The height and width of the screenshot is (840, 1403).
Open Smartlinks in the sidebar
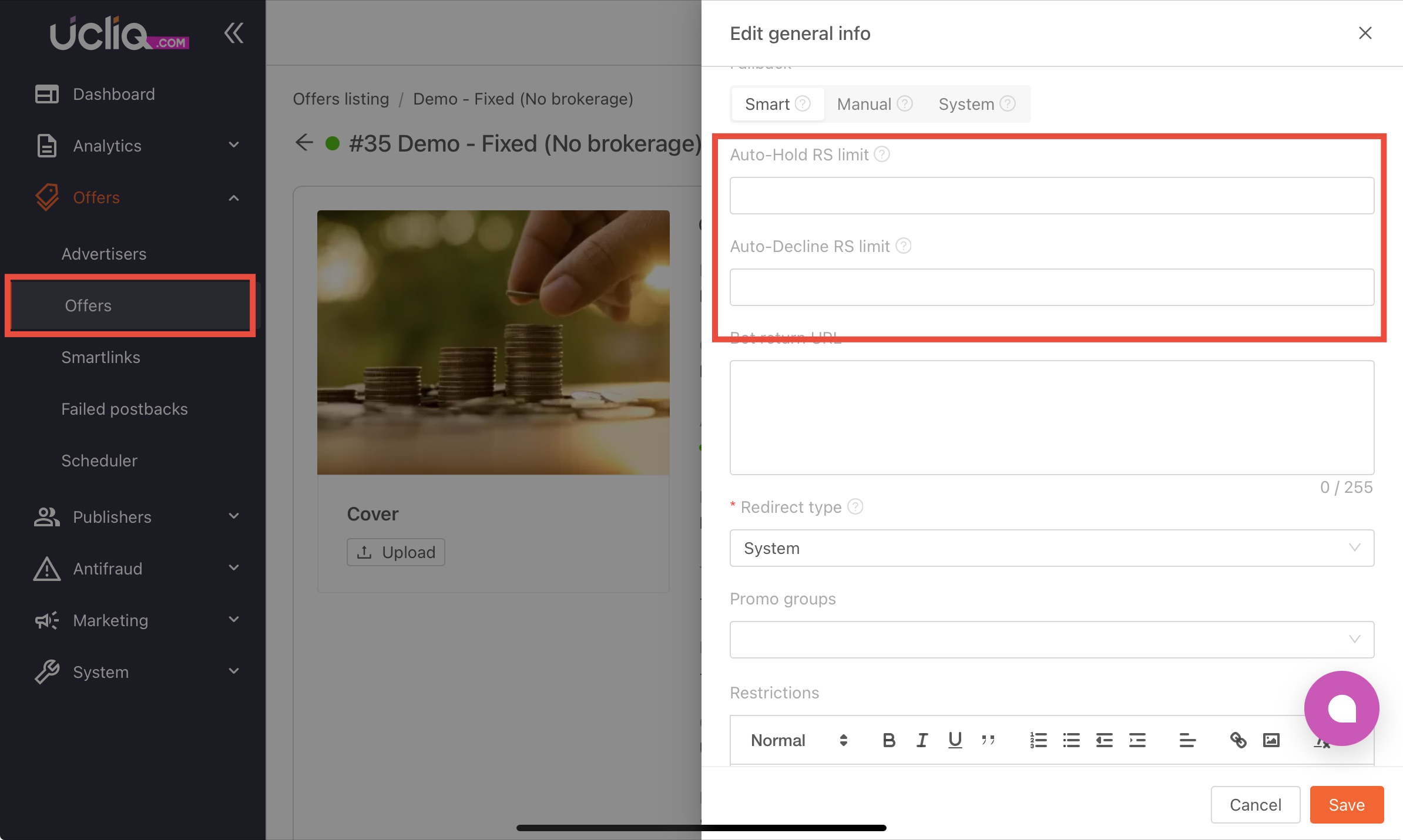(100, 357)
